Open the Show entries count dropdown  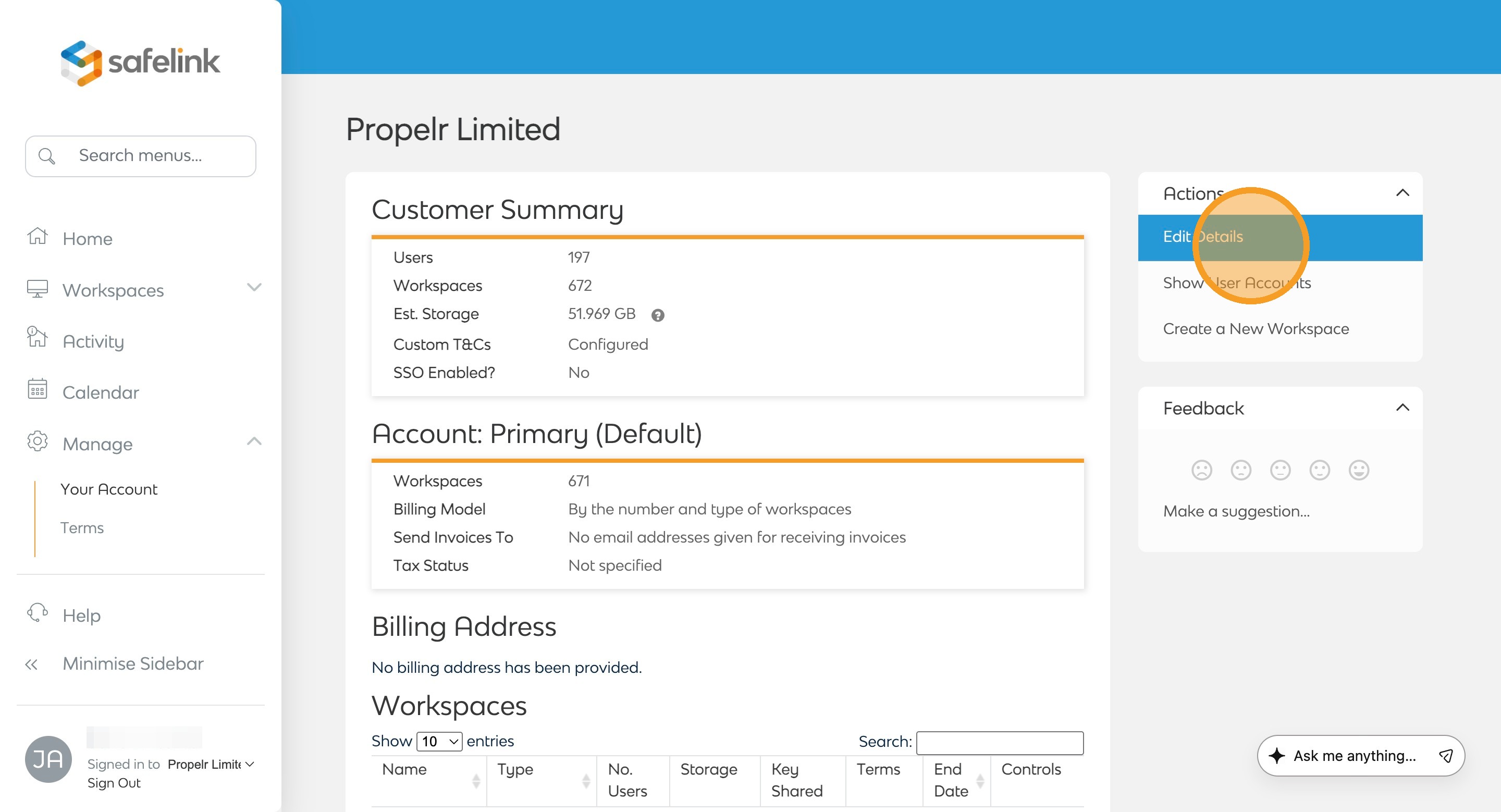click(x=439, y=742)
